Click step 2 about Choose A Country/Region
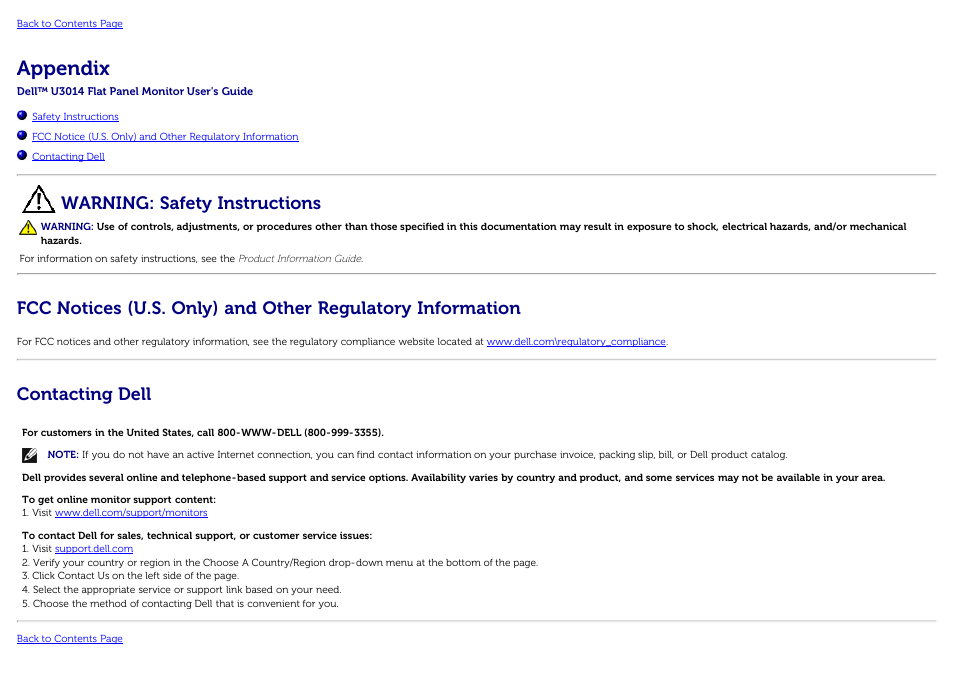 tap(280, 562)
